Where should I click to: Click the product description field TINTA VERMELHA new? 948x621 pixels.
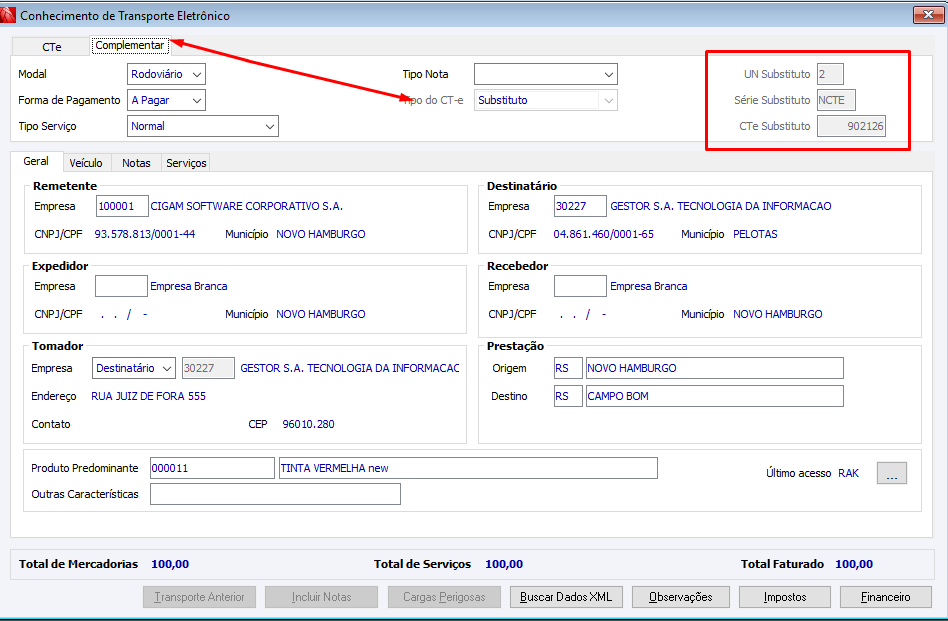[468, 468]
